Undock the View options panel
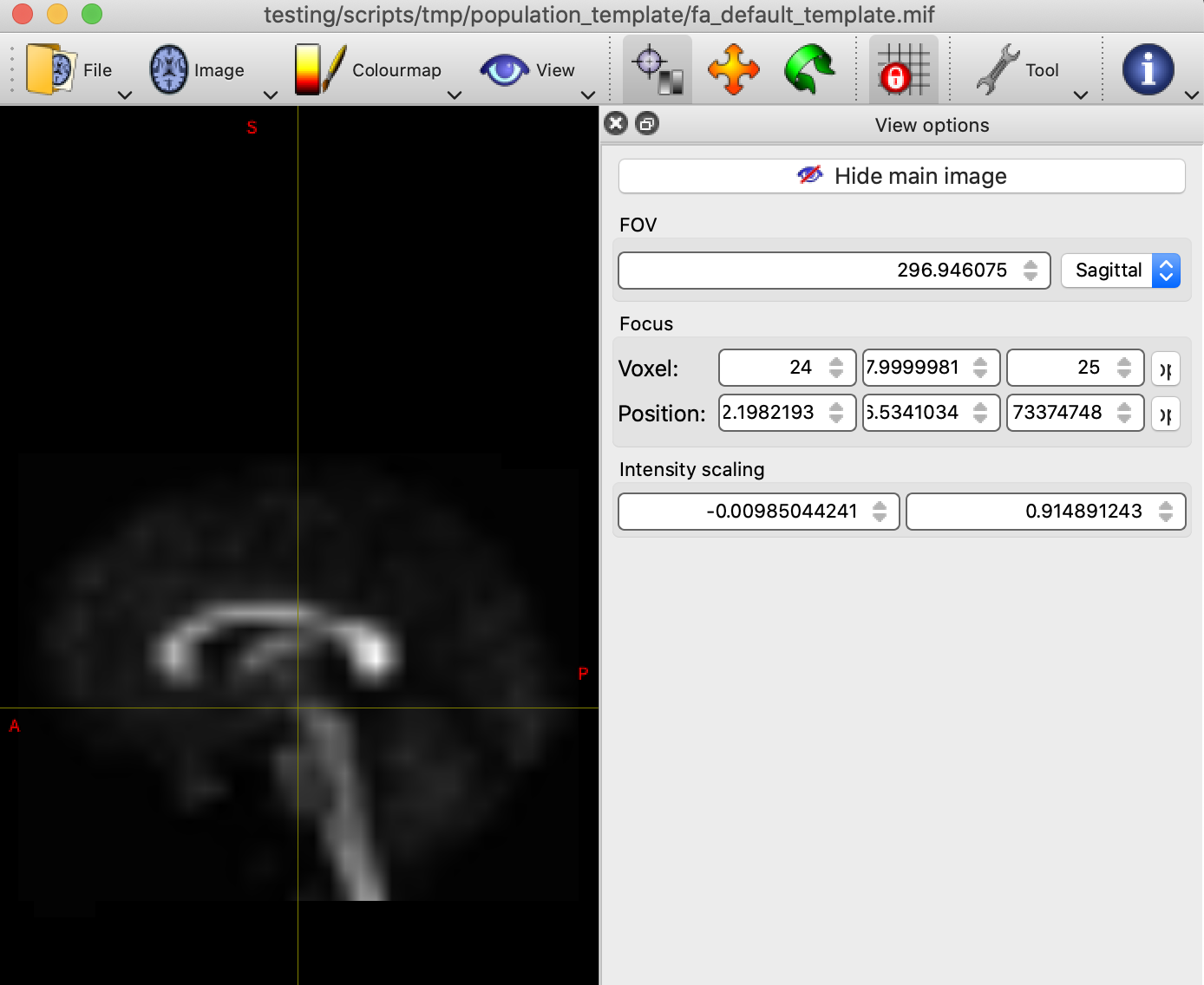Viewport: 1204px width, 985px height. click(647, 124)
